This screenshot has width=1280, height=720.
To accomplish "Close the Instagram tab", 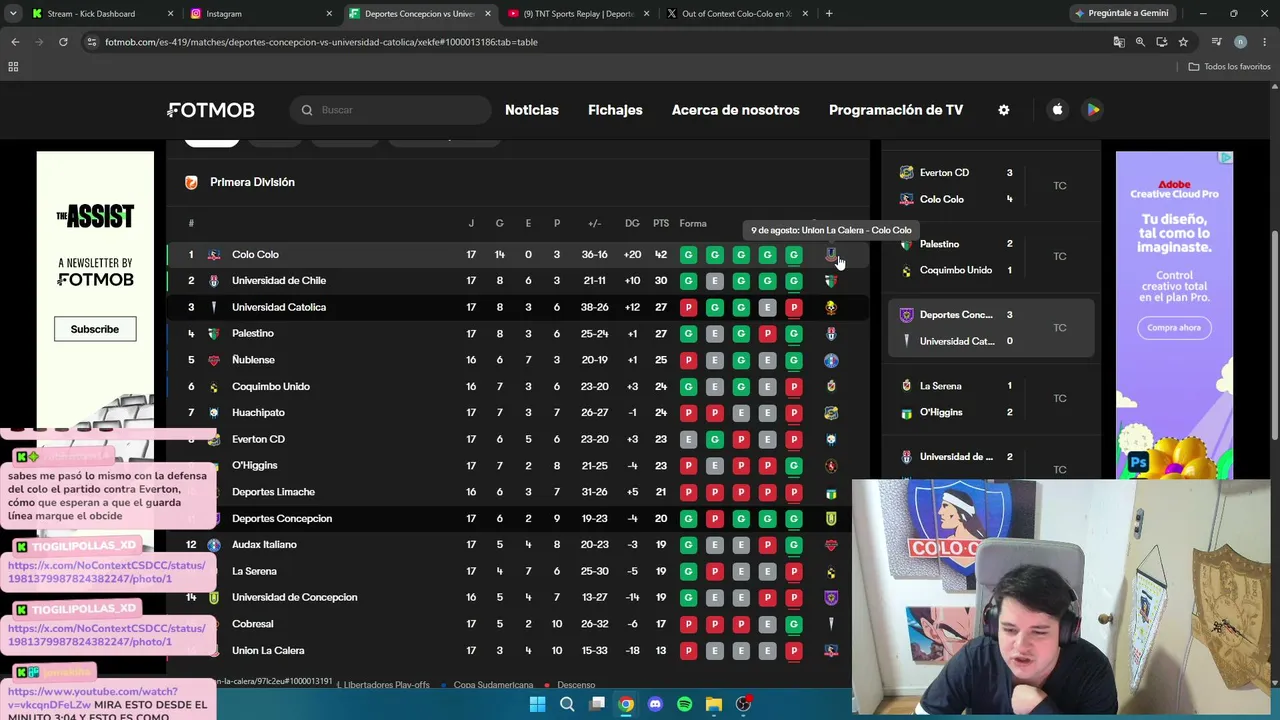I will coord(329,14).
